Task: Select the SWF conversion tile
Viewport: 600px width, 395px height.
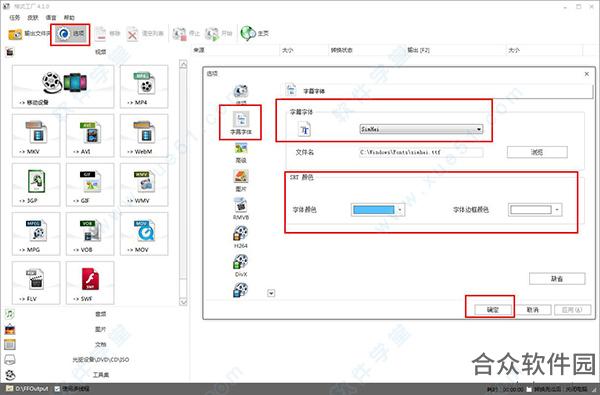Action: [x=90, y=283]
